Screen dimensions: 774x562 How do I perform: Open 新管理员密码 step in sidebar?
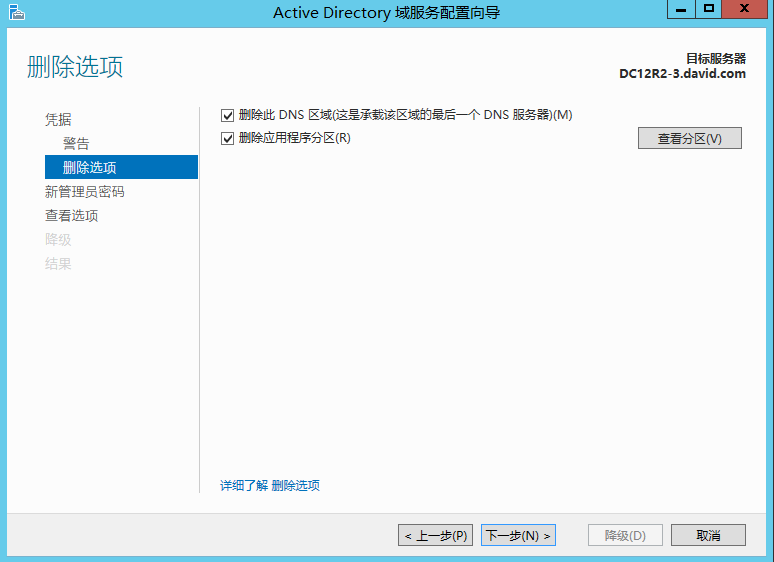point(84,191)
